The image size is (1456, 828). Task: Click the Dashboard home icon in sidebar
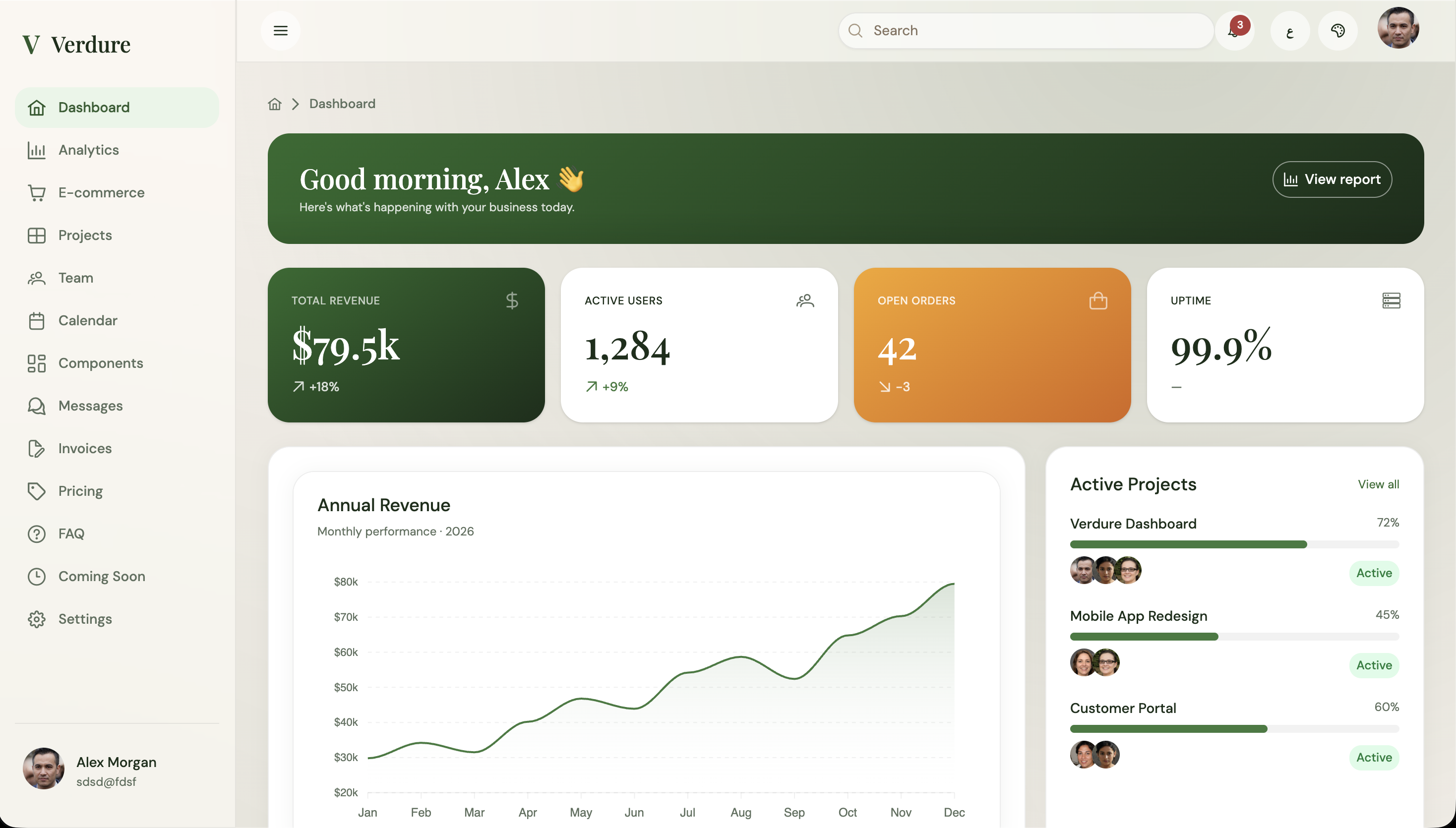(x=36, y=108)
